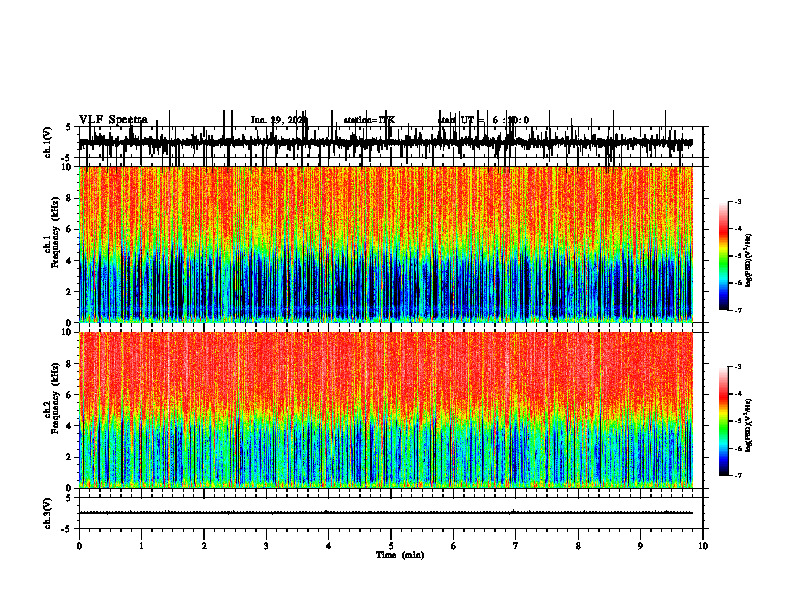
Task: Click the time axis tick label "3"
Action: pos(266,546)
